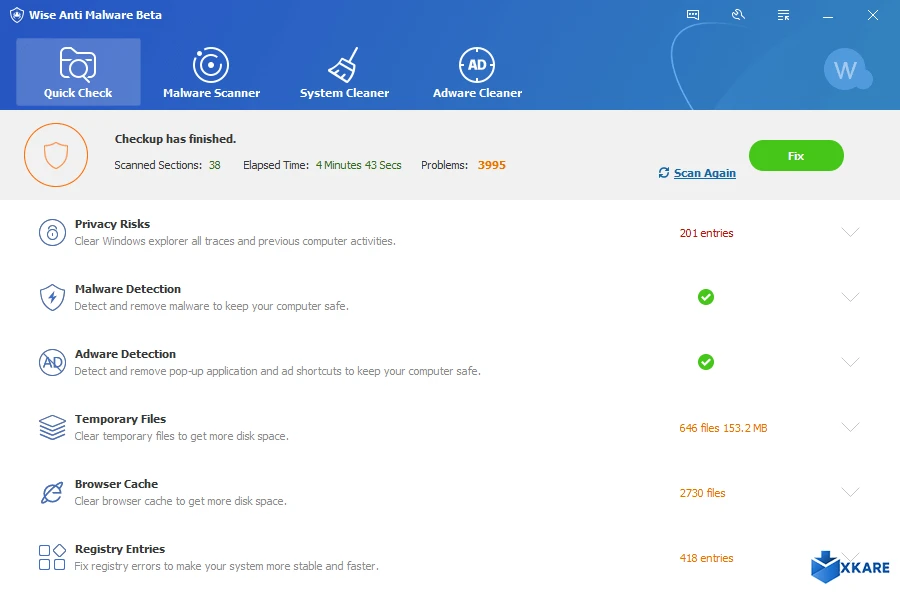Click the orange shield status icon
900x595 pixels.
[x=57, y=155]
